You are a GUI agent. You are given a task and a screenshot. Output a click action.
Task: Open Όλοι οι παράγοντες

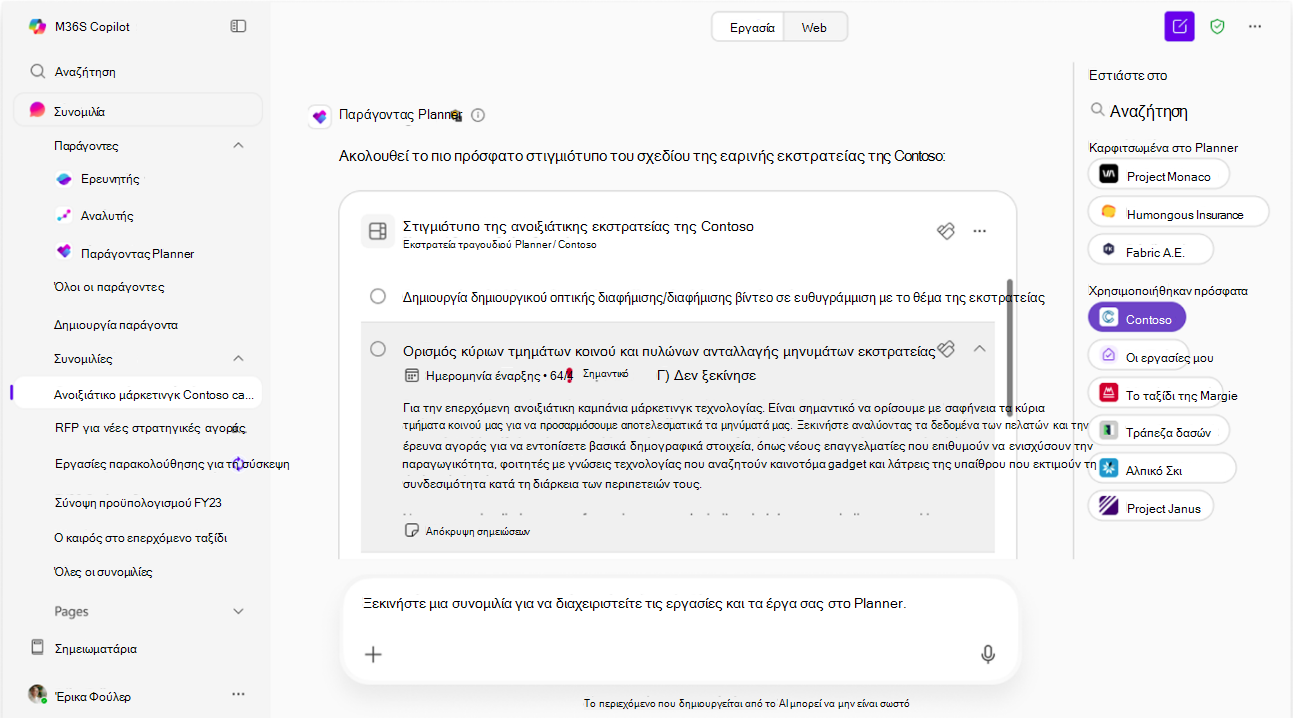coord(109,287)
